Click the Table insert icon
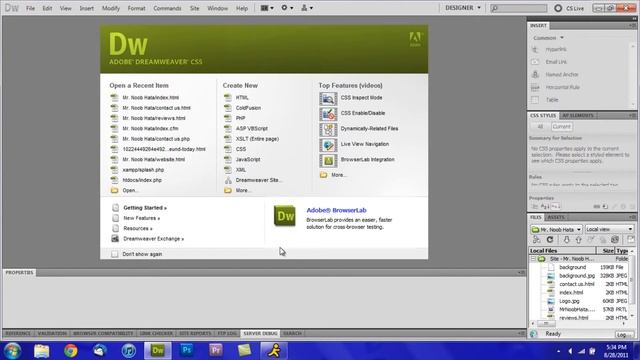The image size is (640, 360). click(x=535, y=100)
